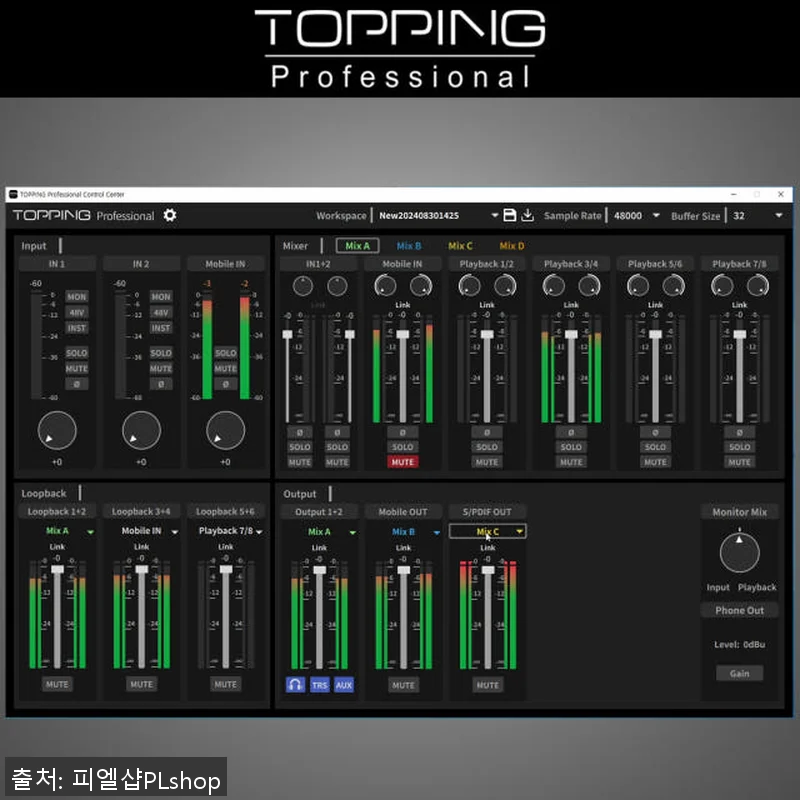Click the Input panel collapse bar
Image resolution: width=800 pixels, height=800 pixels.
60,245
